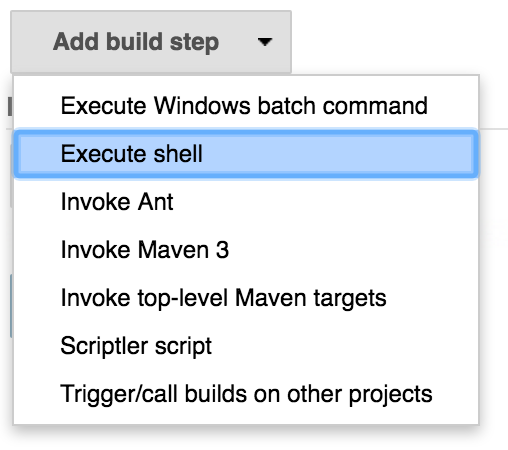Viewport: 508px width, 450px height.
Task: Add a Scriptler script step
Action: (x=246, y=346)
